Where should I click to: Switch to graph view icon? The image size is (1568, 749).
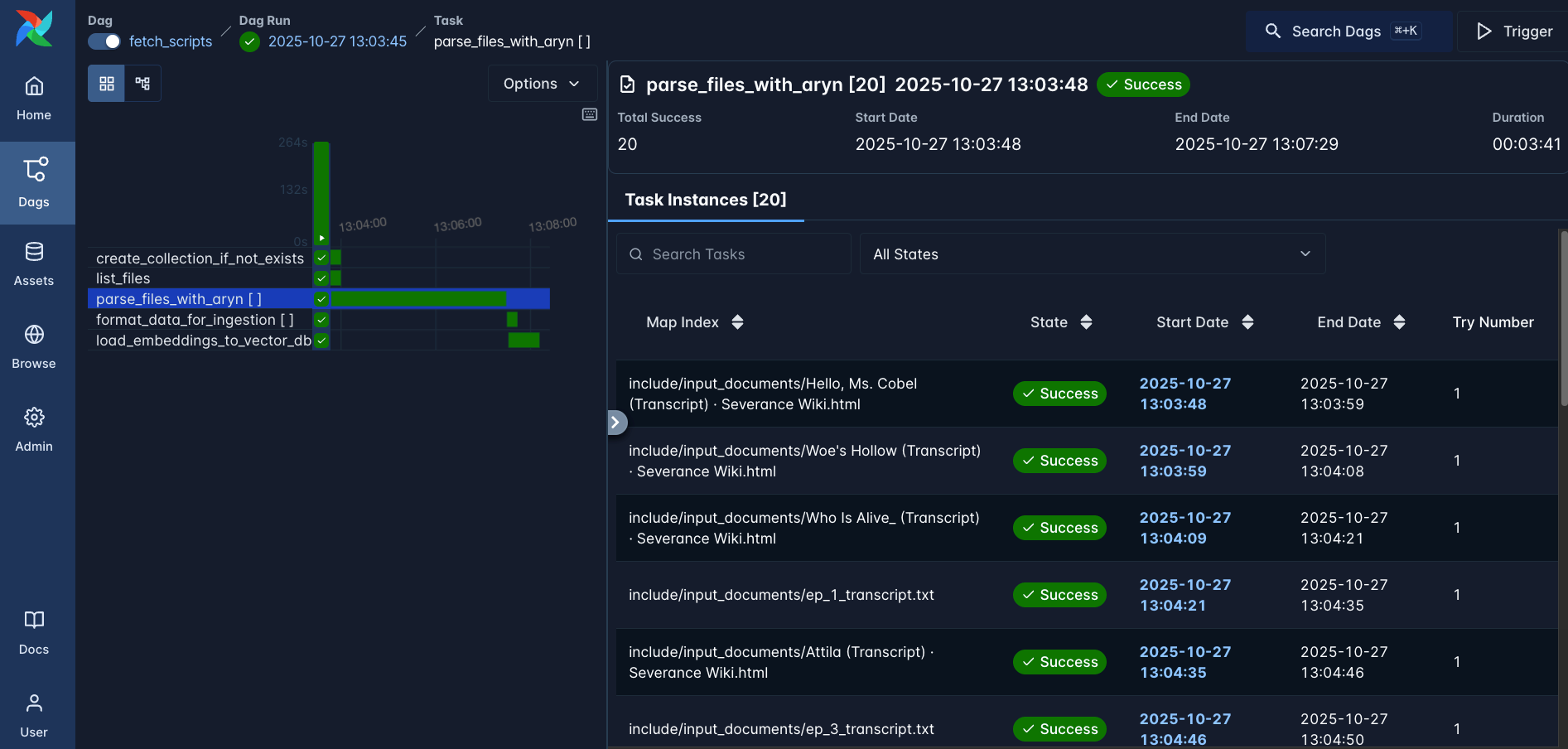tap(142, 84)
